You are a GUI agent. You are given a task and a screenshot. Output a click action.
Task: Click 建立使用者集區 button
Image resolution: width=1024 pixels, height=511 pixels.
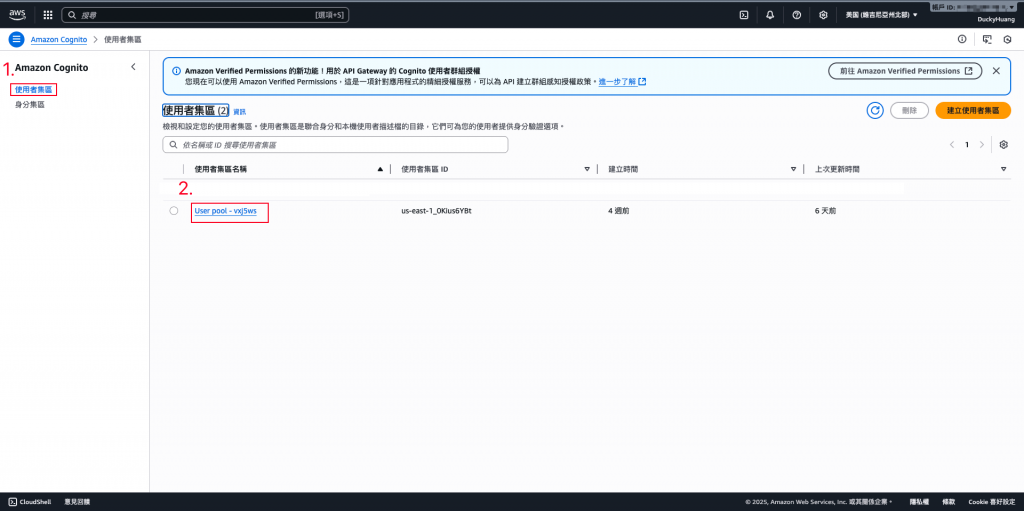tap(973, 110)
